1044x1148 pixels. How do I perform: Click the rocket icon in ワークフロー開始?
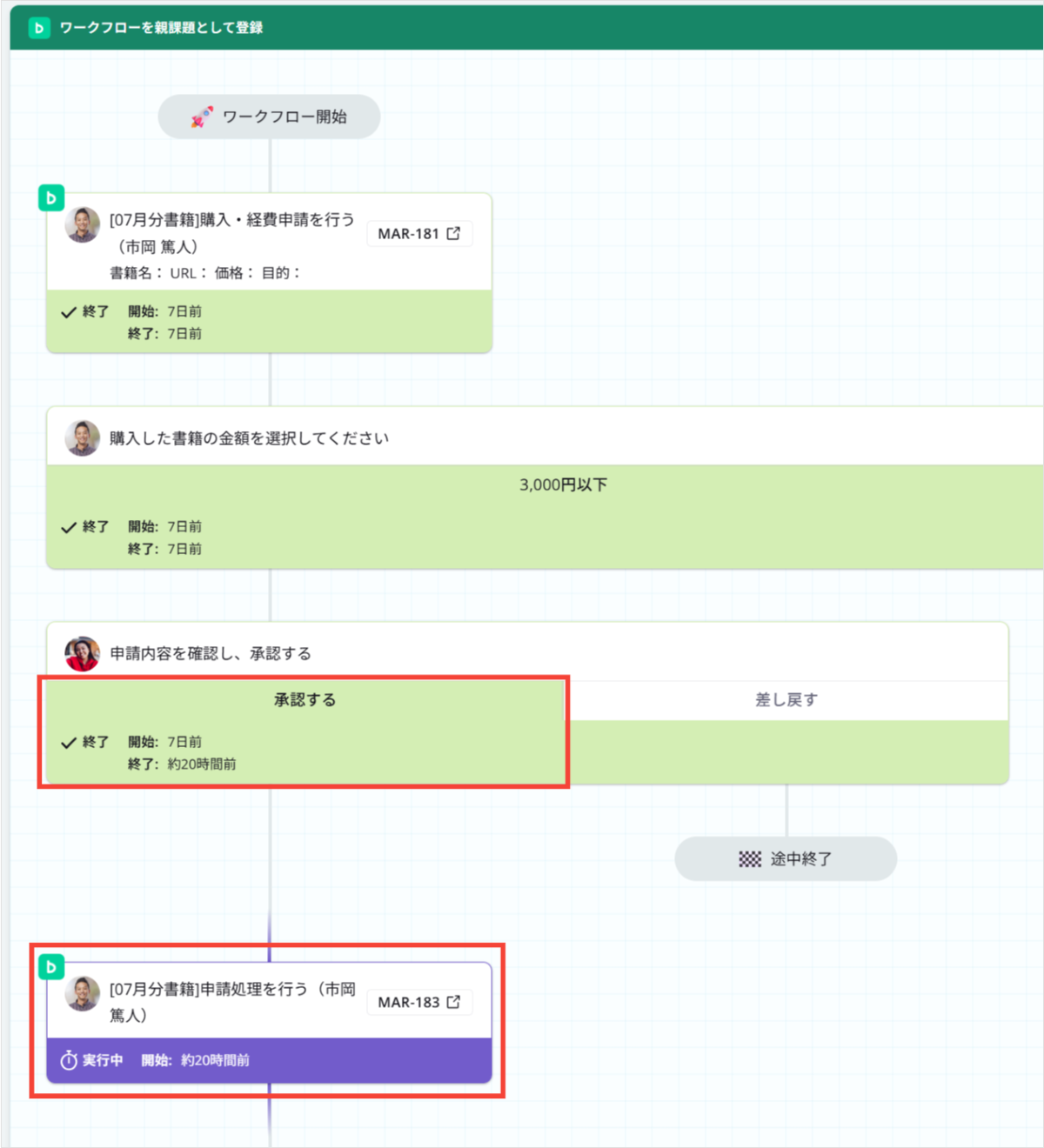coord(202,117)
